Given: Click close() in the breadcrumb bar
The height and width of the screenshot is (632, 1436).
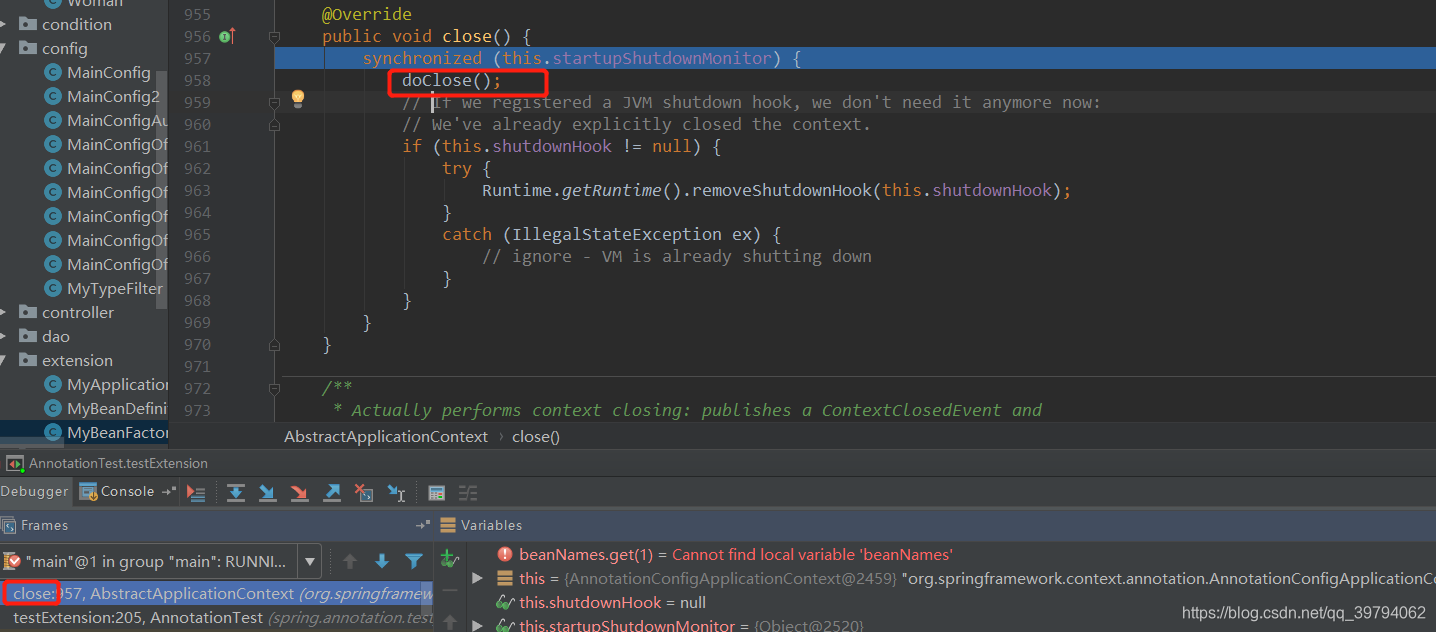Looking at the screenshot, I should 536,436.
